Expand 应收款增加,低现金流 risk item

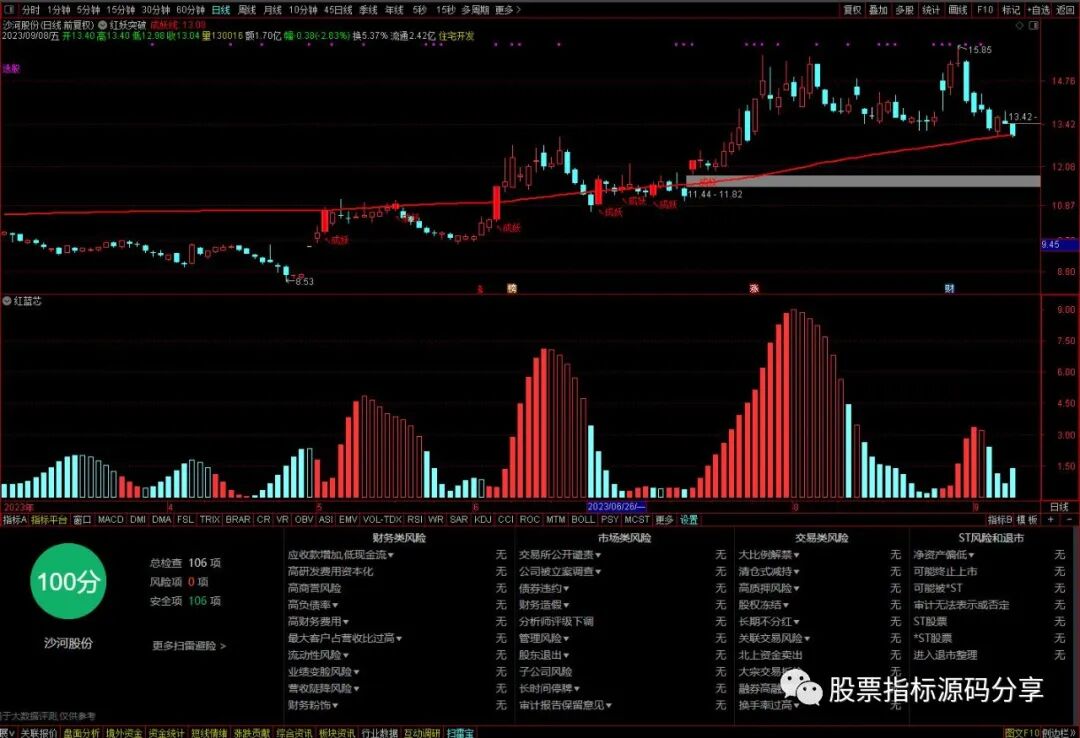tap(340, 555)
